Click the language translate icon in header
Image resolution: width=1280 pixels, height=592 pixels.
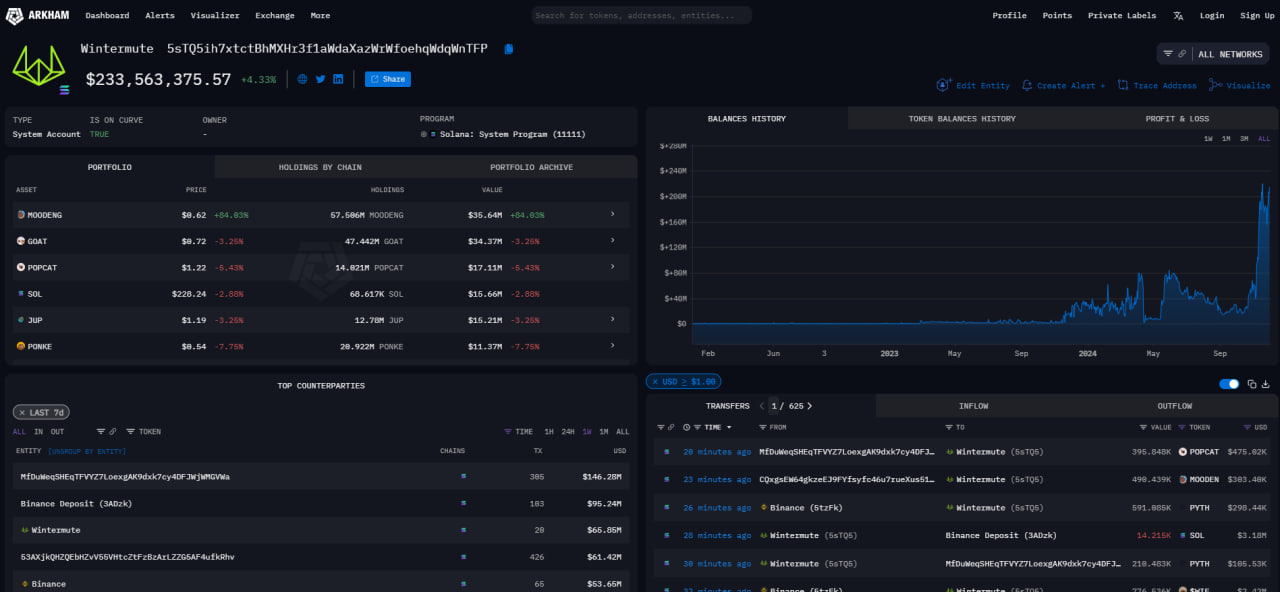[1178, 16]
